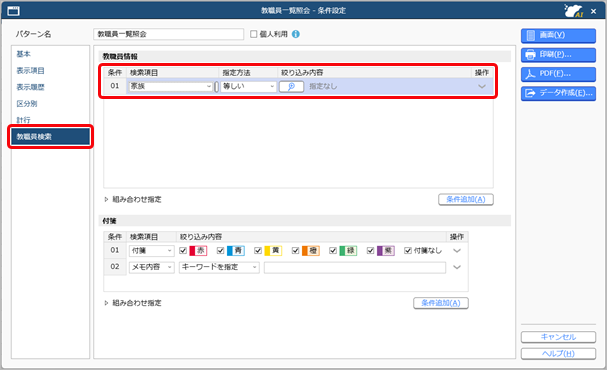Uncheck the 青 sticky note checkbox
This screenshot has width=607, height=370.
tap(221, 251)
